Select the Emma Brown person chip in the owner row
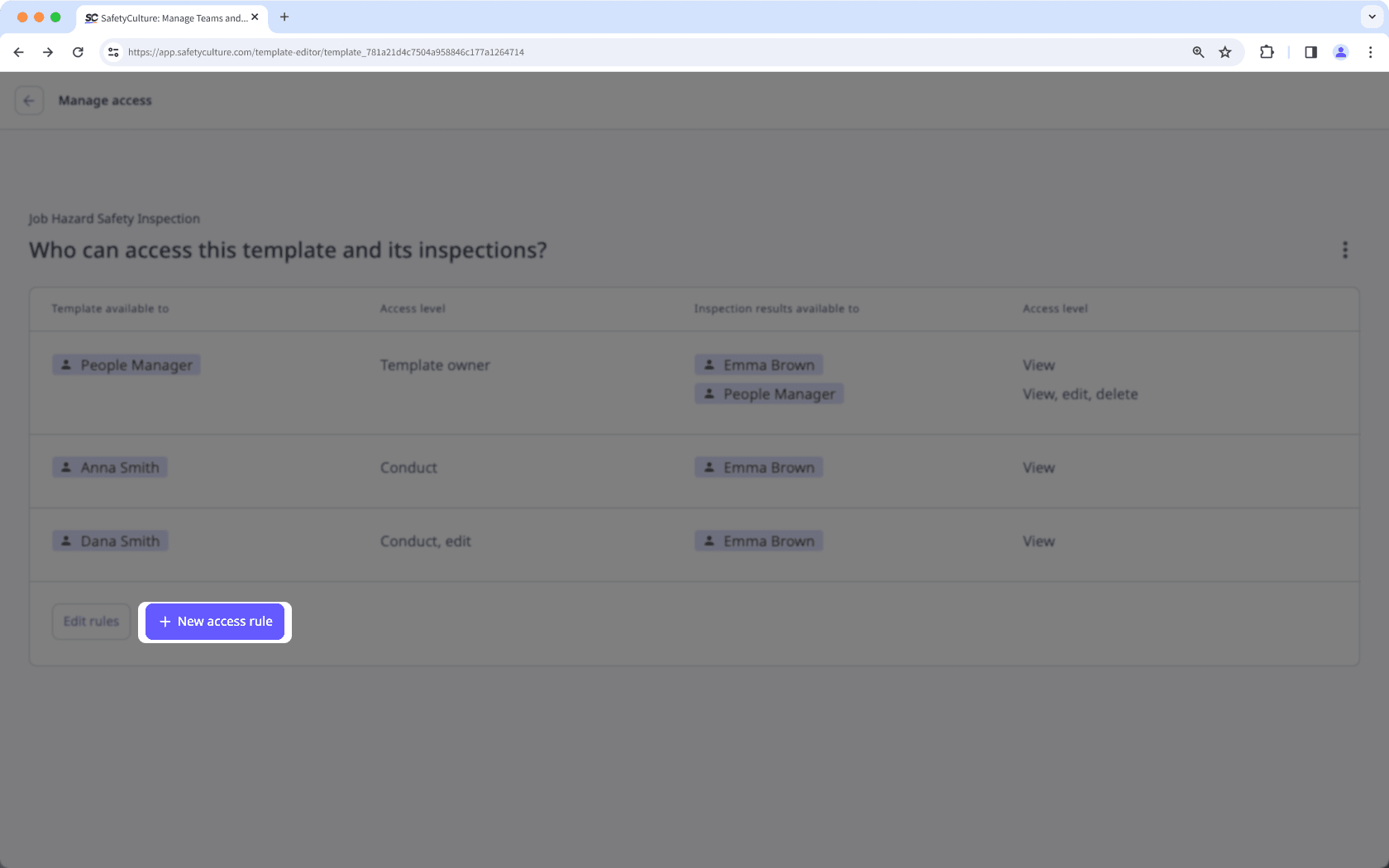Screen dimensions: 1389x868 (757, 365)
